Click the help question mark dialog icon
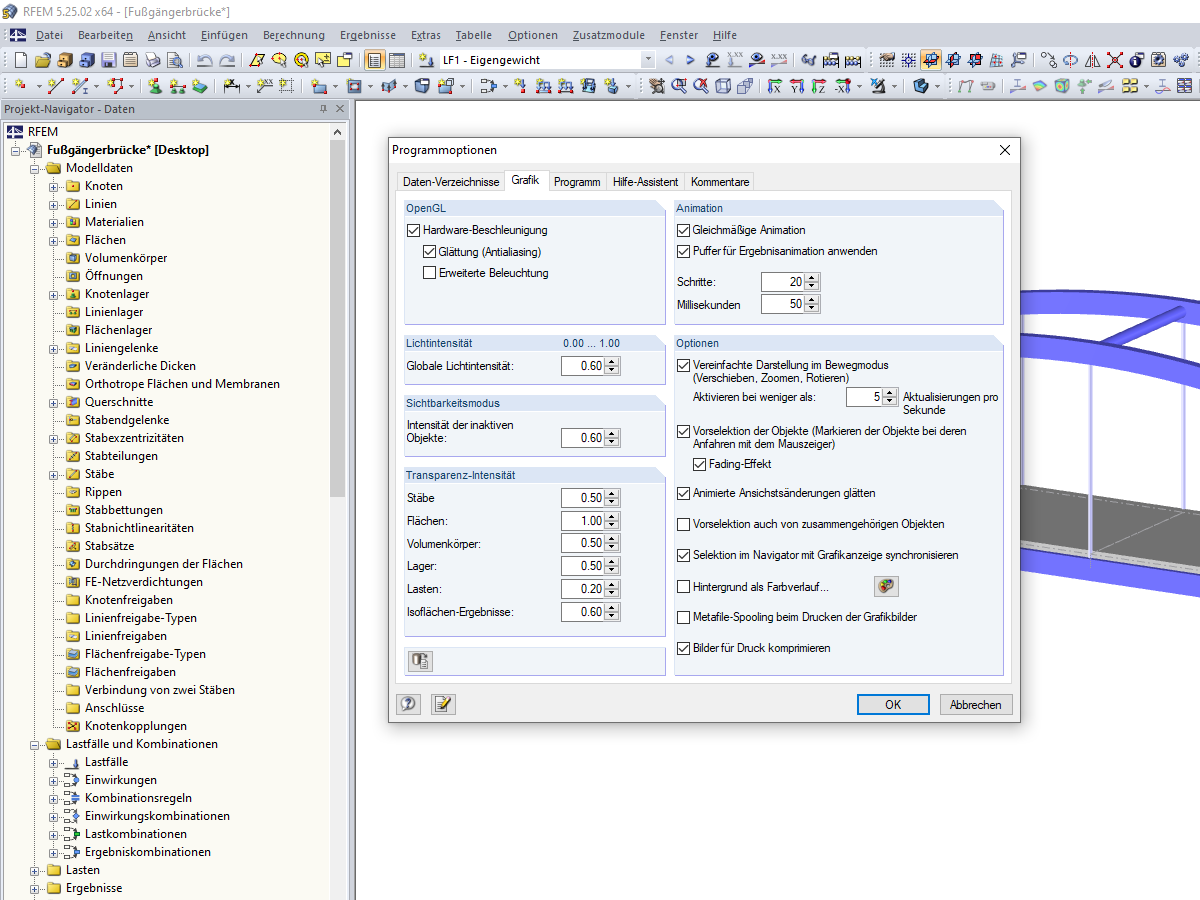The width and height of the screenshot is (1200, 900). (x=408, y=704)
